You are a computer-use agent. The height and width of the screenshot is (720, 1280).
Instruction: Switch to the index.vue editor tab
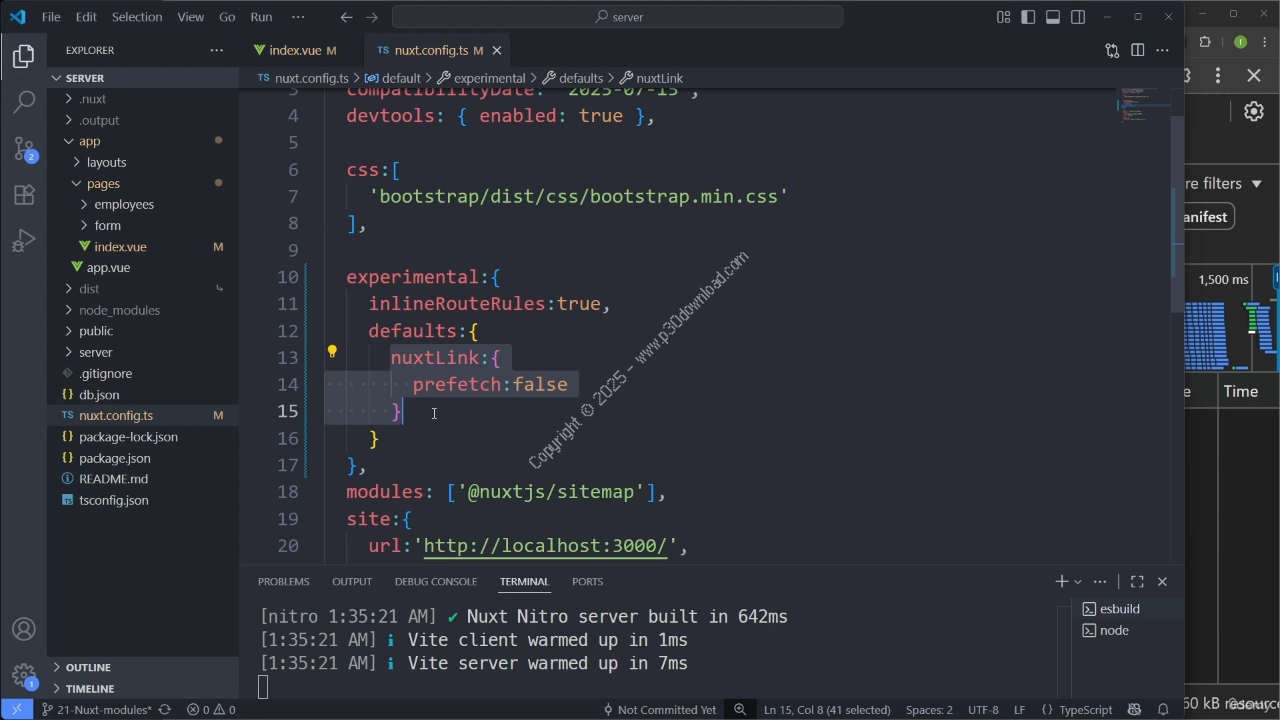click(x=295, y=50)
